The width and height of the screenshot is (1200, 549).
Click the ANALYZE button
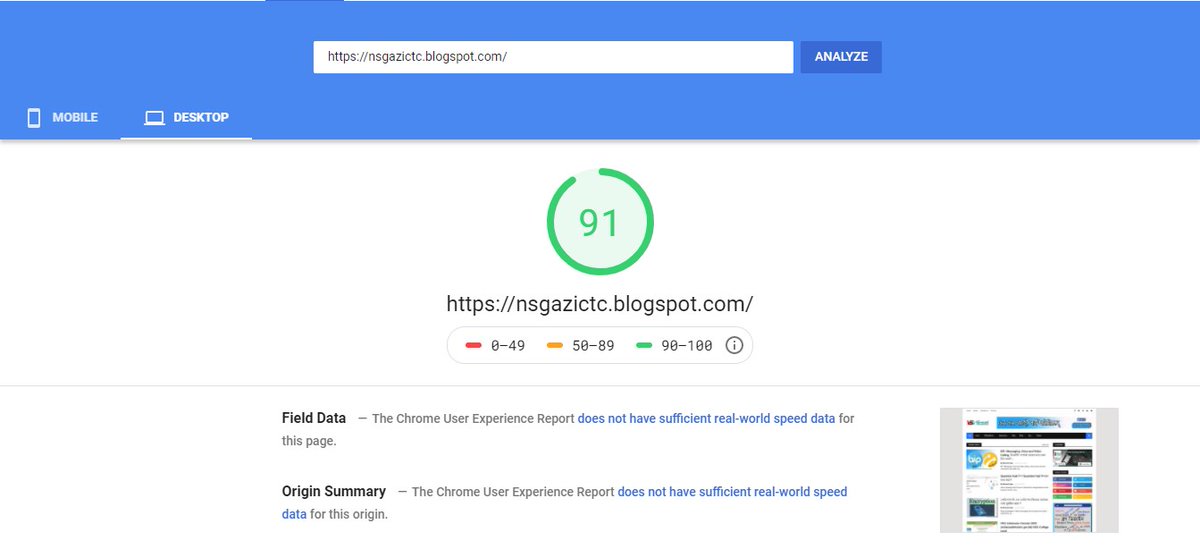pos(841,57)
